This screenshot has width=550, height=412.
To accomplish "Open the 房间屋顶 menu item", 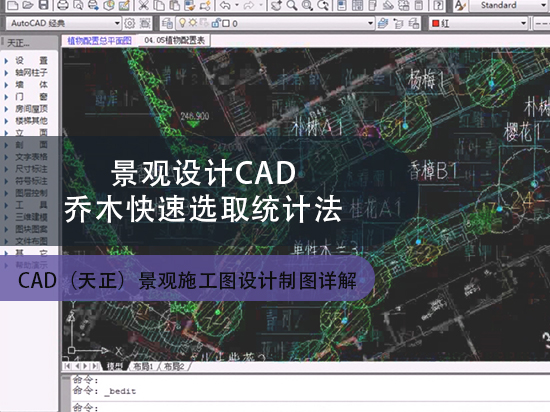I will (x=31, y=109).
